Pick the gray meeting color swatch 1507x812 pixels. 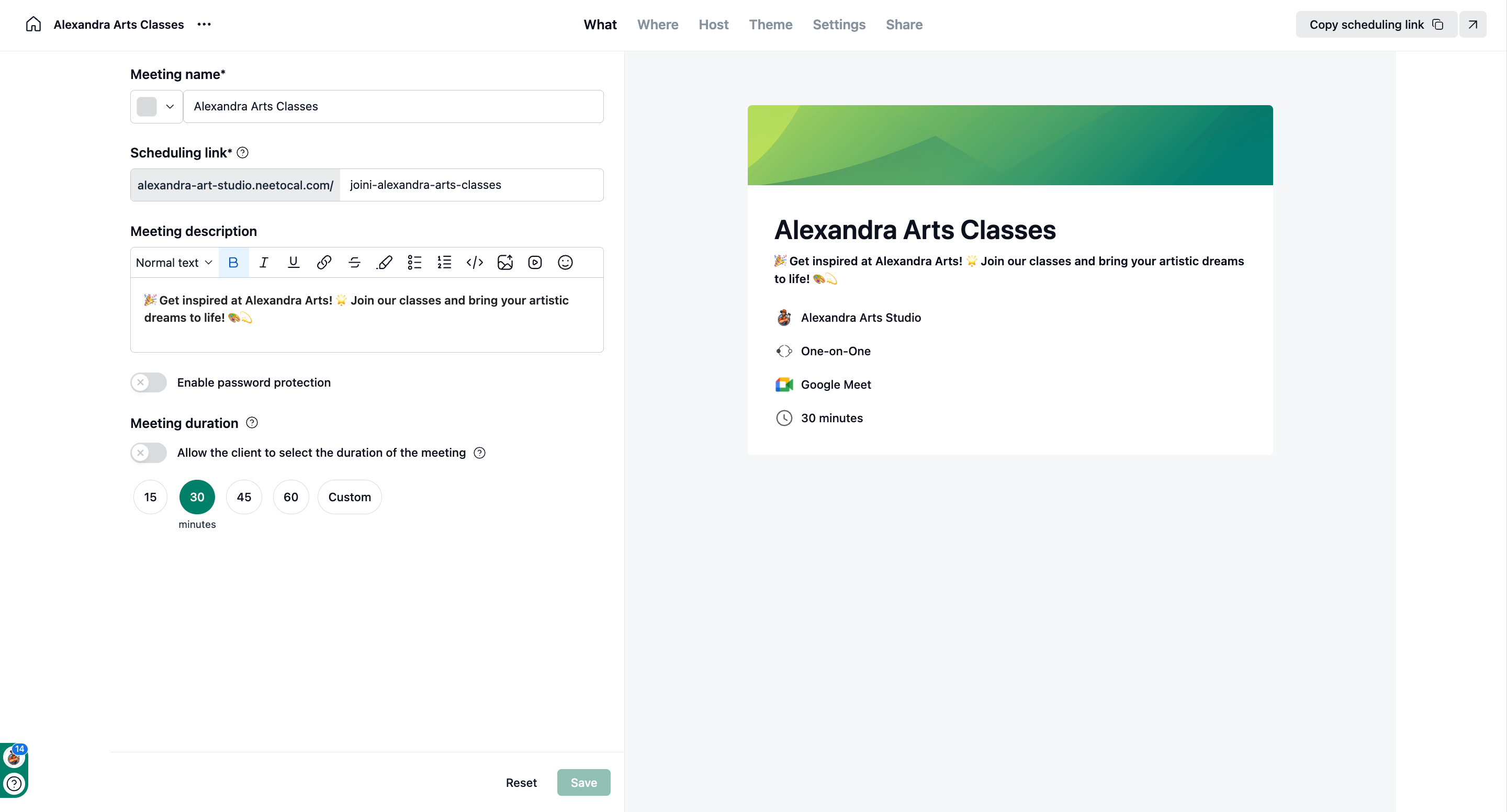[x=147, y=107]
